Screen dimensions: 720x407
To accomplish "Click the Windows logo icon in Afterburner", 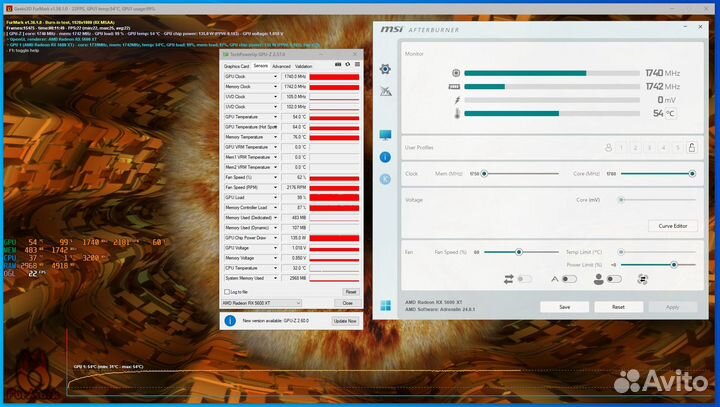I will (386, 305).
